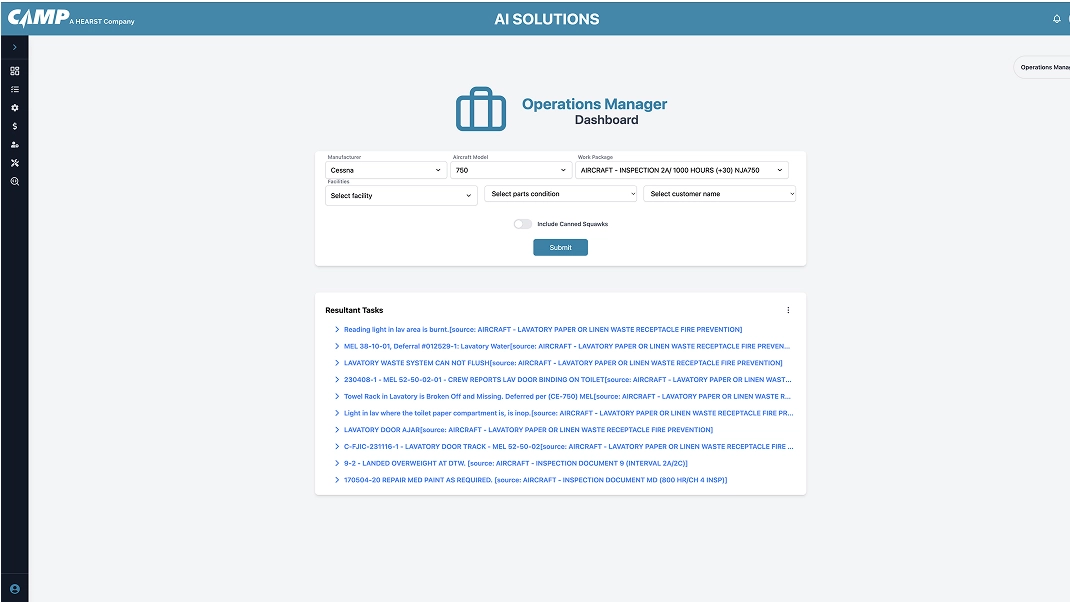Click the Operations Manager briefcase icon
1070x602 pixels.
pos(481,109)
